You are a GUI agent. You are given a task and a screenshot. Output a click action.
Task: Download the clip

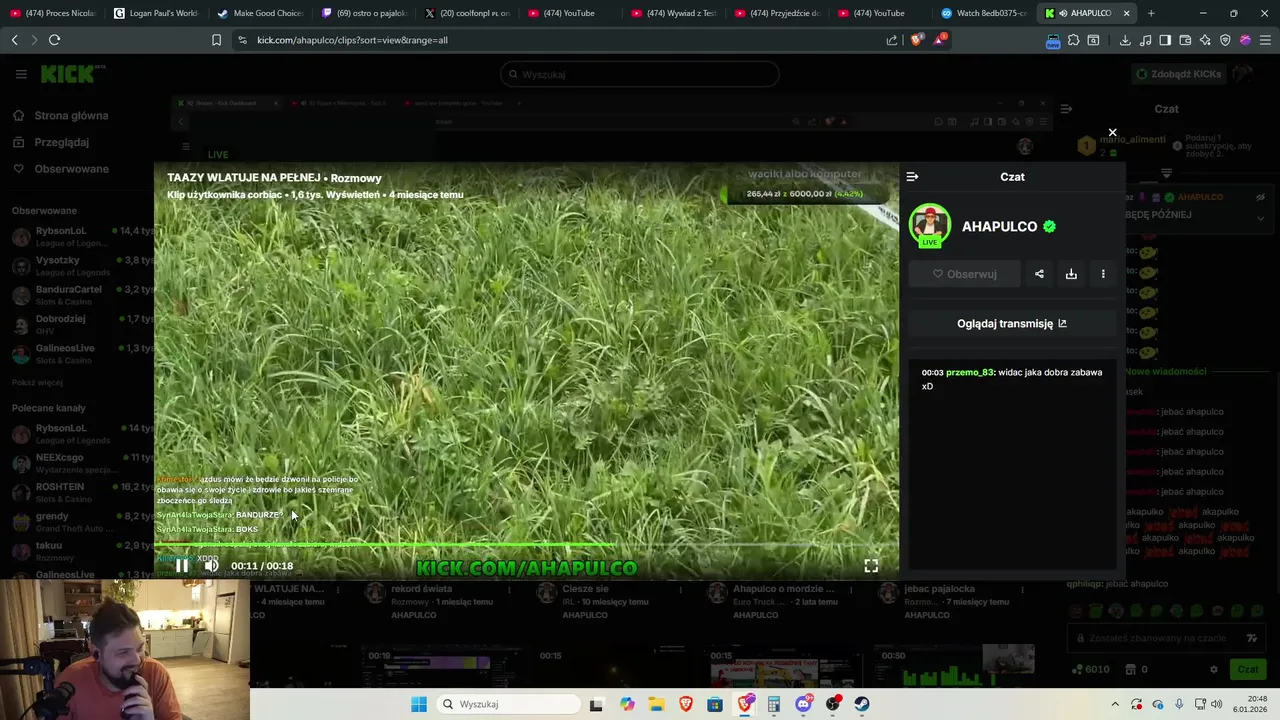pos(1071,274)
